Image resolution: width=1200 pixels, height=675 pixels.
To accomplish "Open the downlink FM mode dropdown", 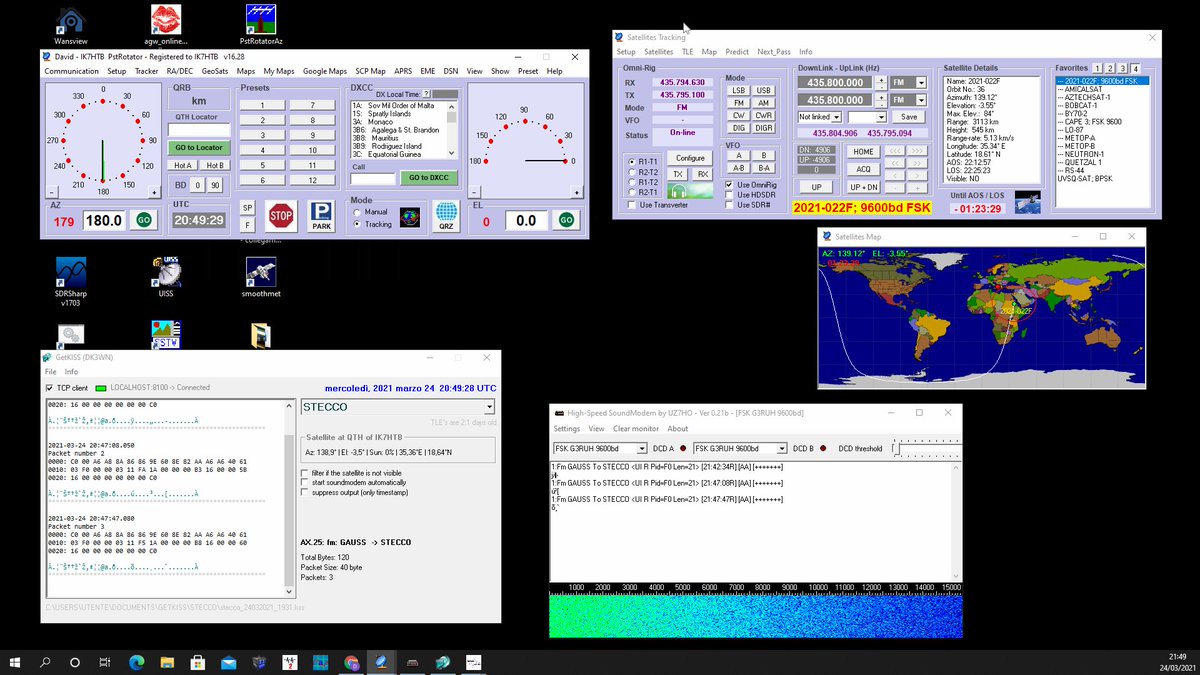I will click(x=921, y=83).
